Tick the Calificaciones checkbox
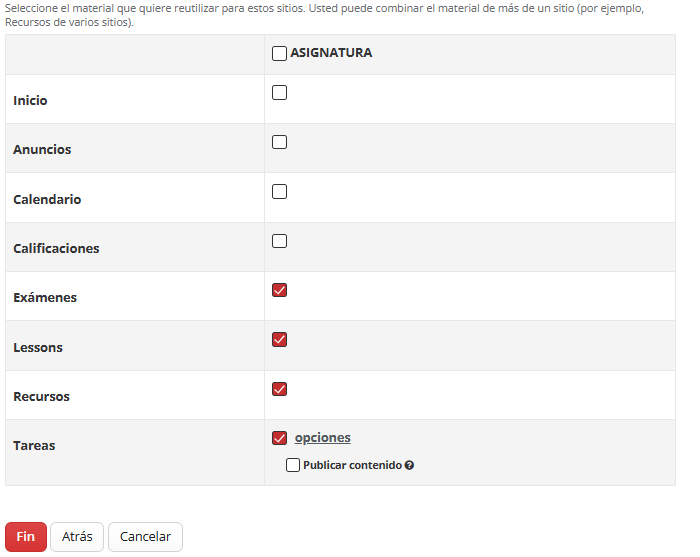The image size is (700, 557). coord(279,241)
